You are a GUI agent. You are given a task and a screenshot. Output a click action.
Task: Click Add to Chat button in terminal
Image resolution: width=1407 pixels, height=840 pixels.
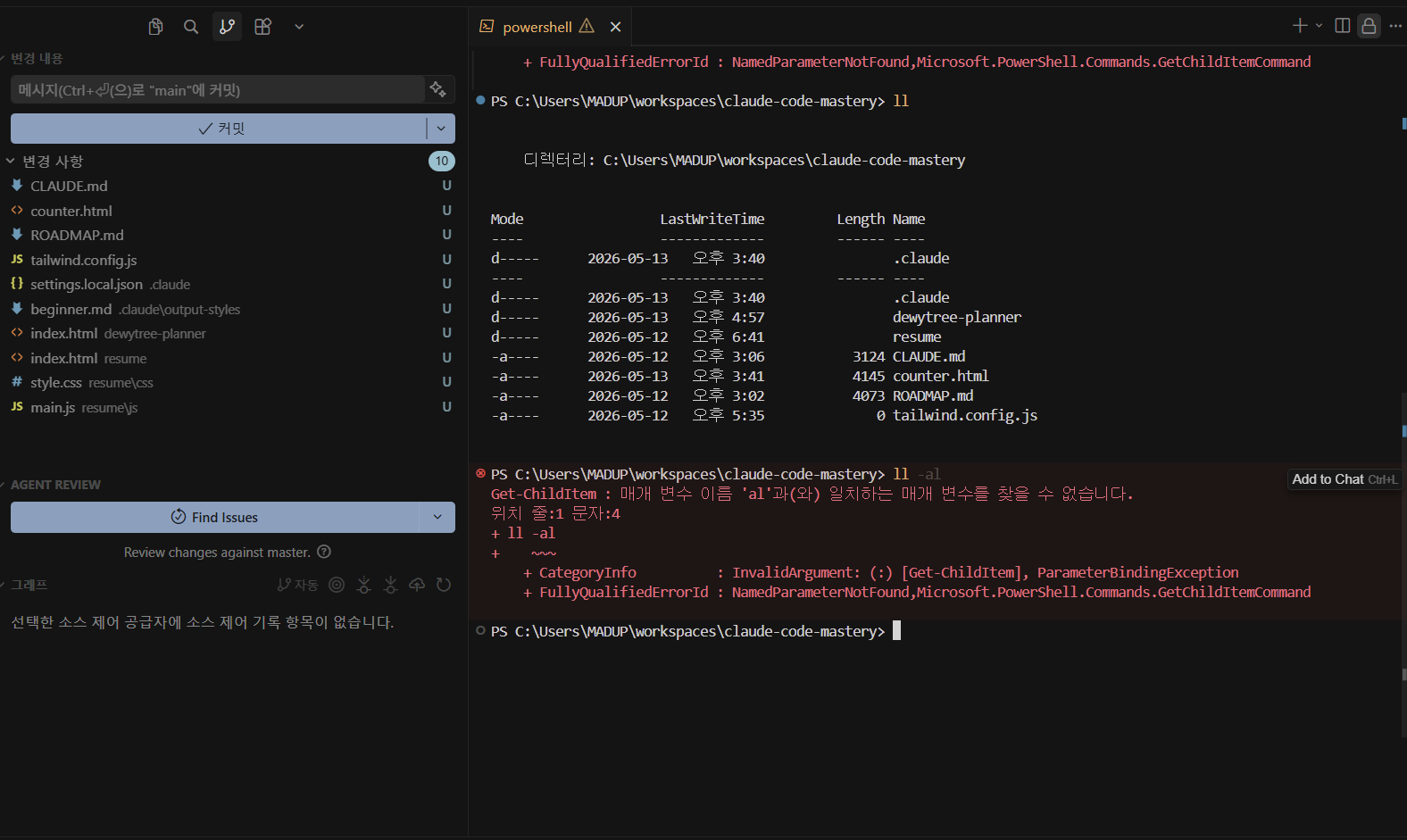(x=1345, y=479)
